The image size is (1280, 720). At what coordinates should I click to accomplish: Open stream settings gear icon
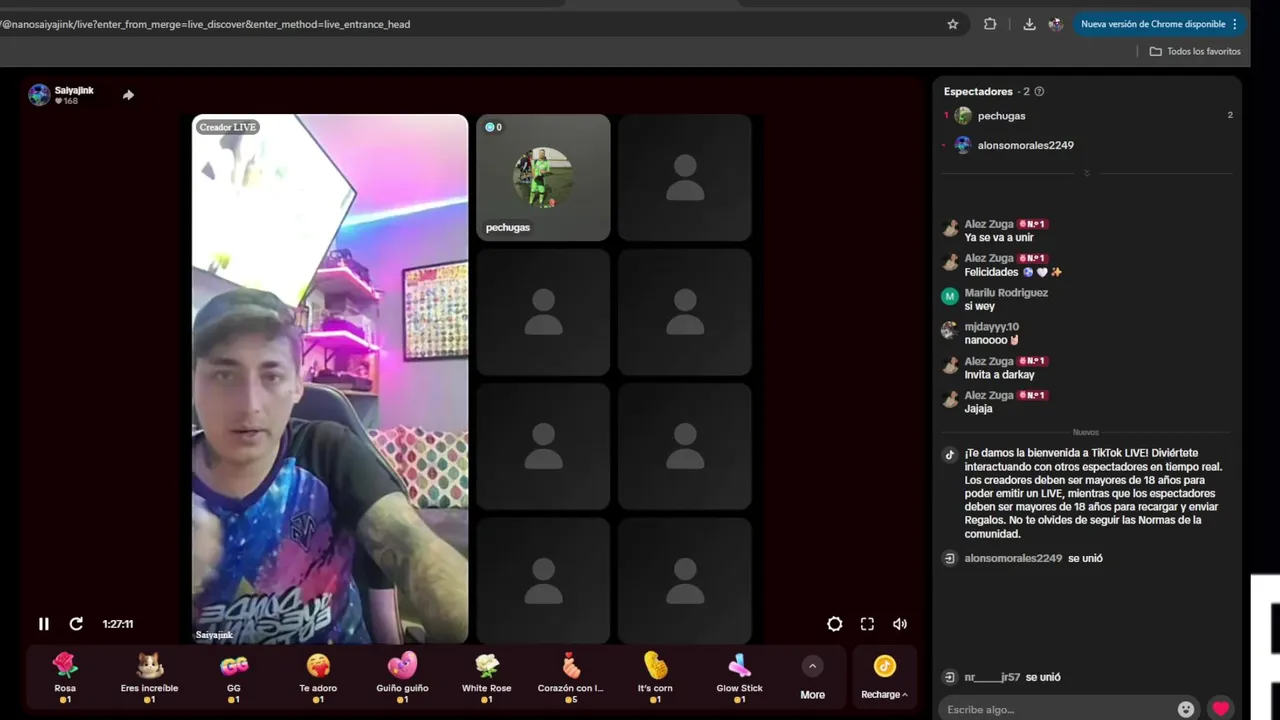pos(835,624)
